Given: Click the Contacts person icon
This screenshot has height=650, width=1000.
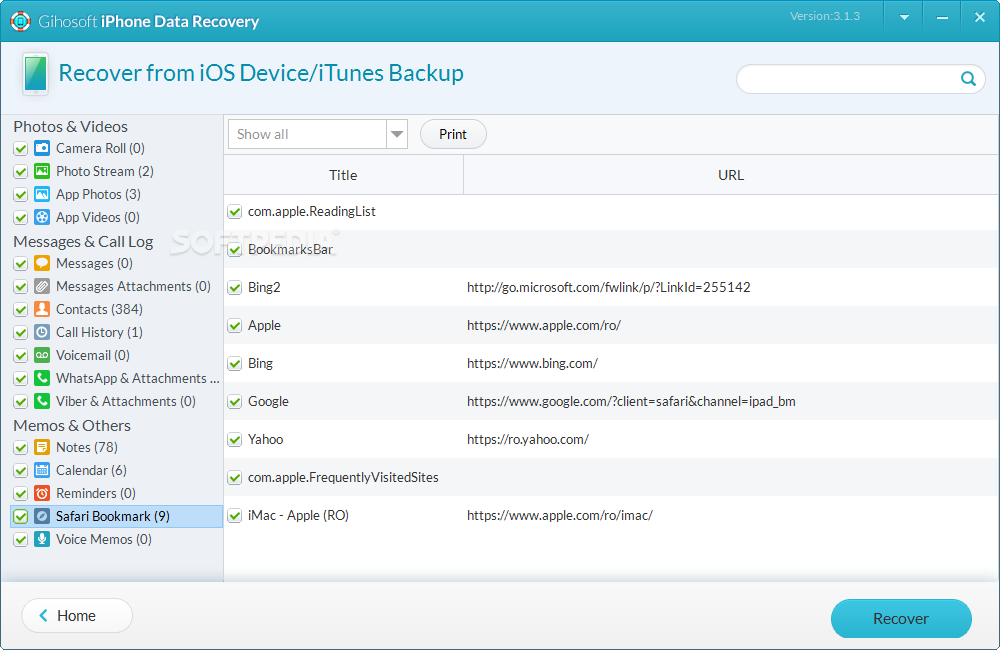Looking at the screenshot, I should [42, 309].
